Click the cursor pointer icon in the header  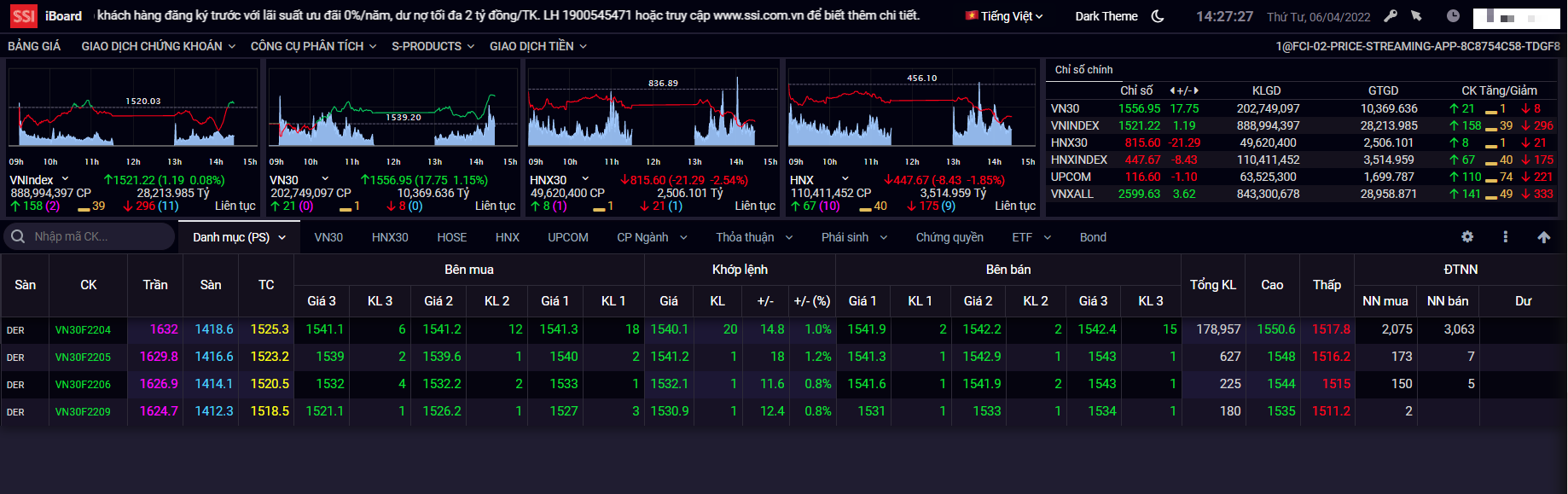[1417, 16]
